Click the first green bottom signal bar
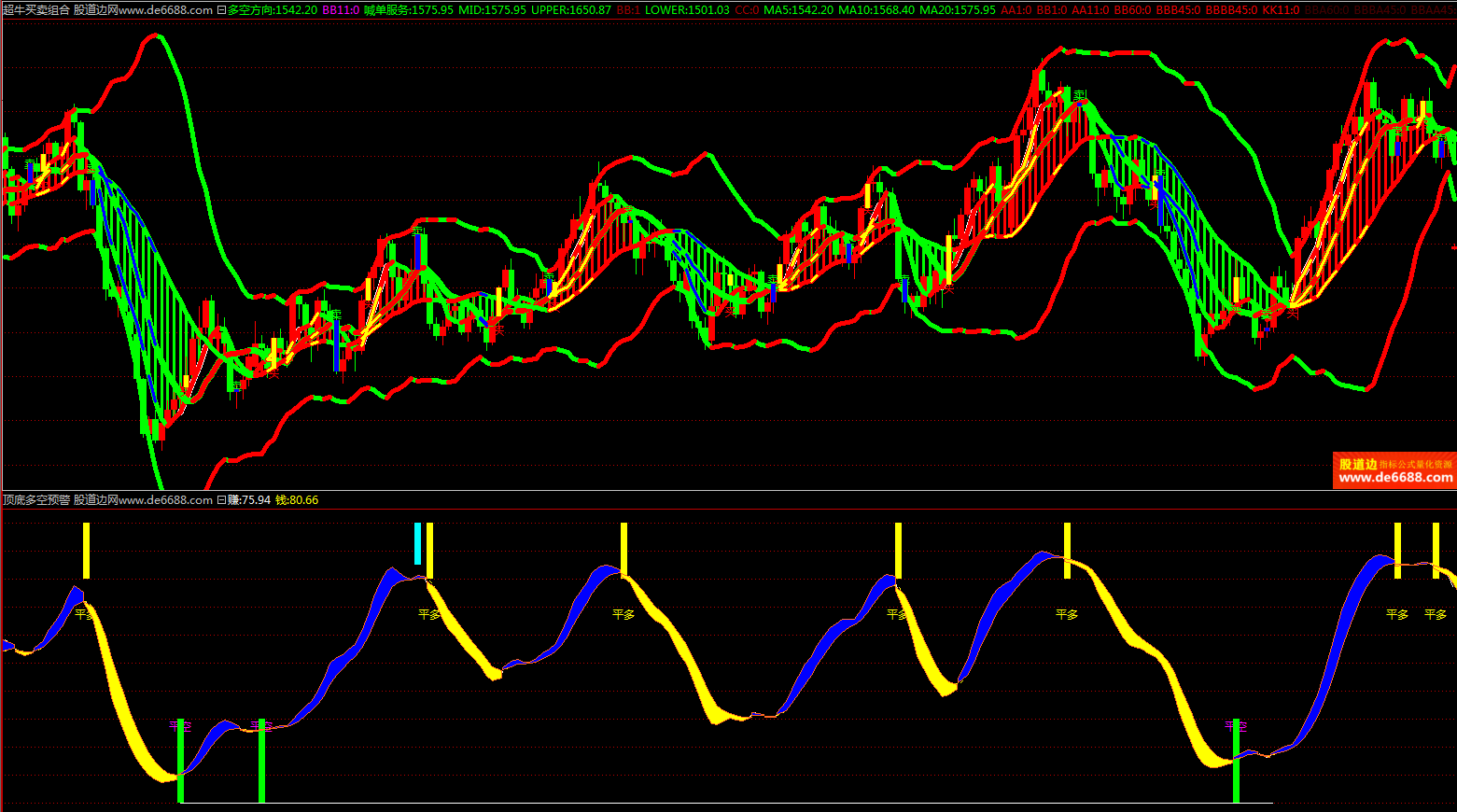The width and height of the screenshot is (1457, 812). coord(181,761)
